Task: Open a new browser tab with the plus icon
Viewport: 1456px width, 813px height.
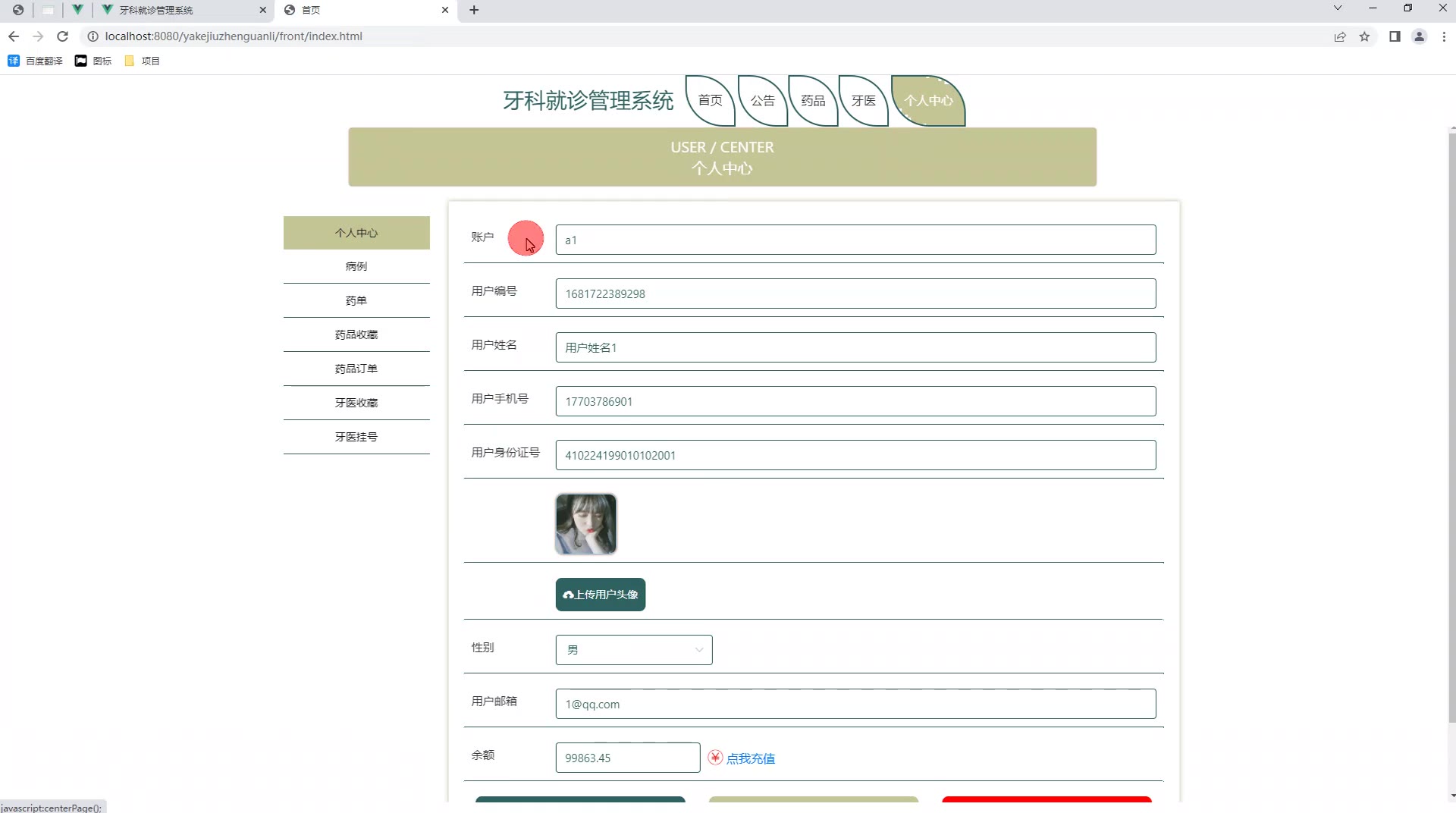Action: pos(474,10)
